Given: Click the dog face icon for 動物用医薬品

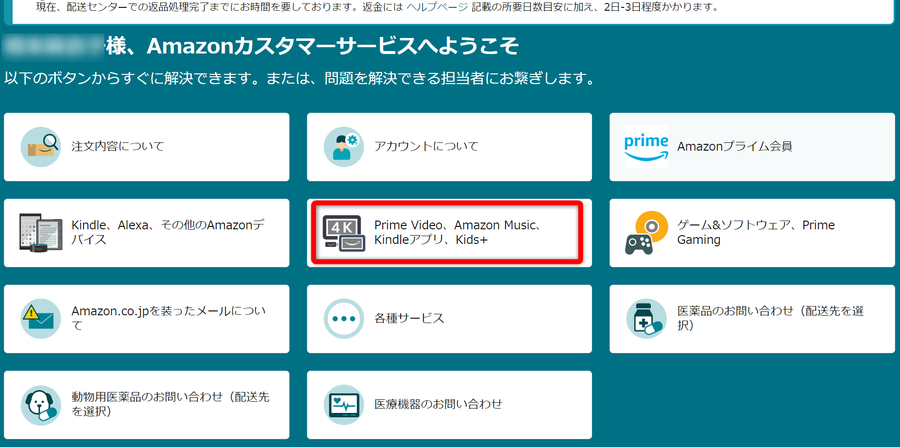Looking at the screenshot, I should click(x=41, y=405).
